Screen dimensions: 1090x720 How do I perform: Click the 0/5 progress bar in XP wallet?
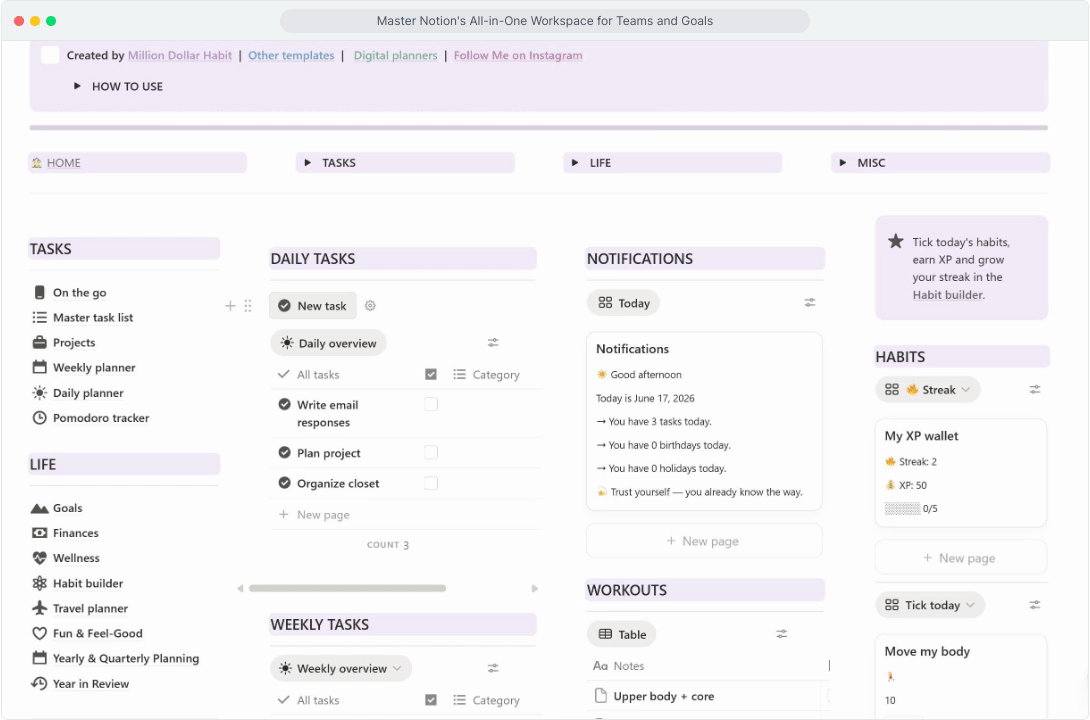tap(902, 509)
